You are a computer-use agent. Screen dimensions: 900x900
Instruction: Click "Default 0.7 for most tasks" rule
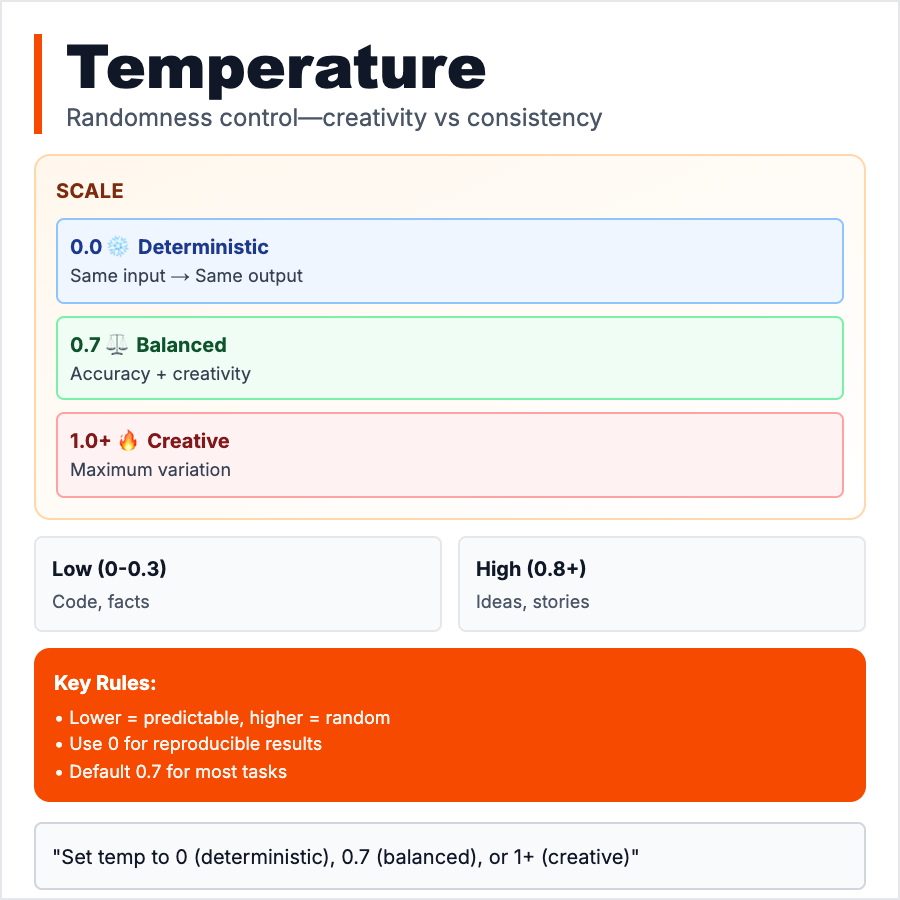tap(177, 772)
